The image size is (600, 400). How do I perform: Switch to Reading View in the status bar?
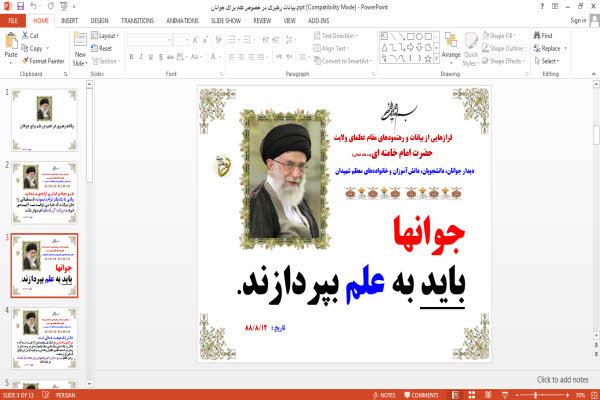[x=488, y=395]
